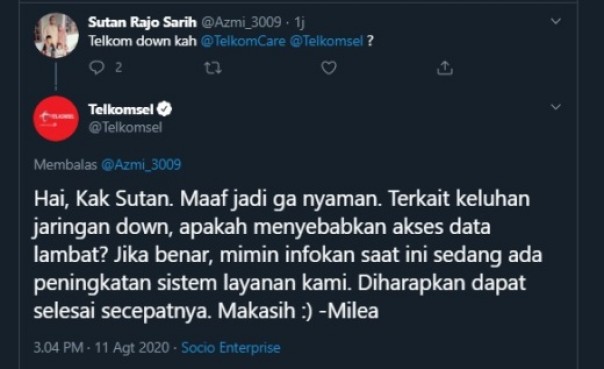Expand the options chevron on Telkomsel's reply
Image resolution: width=604 pixels, height=369 pixels.
555,107
